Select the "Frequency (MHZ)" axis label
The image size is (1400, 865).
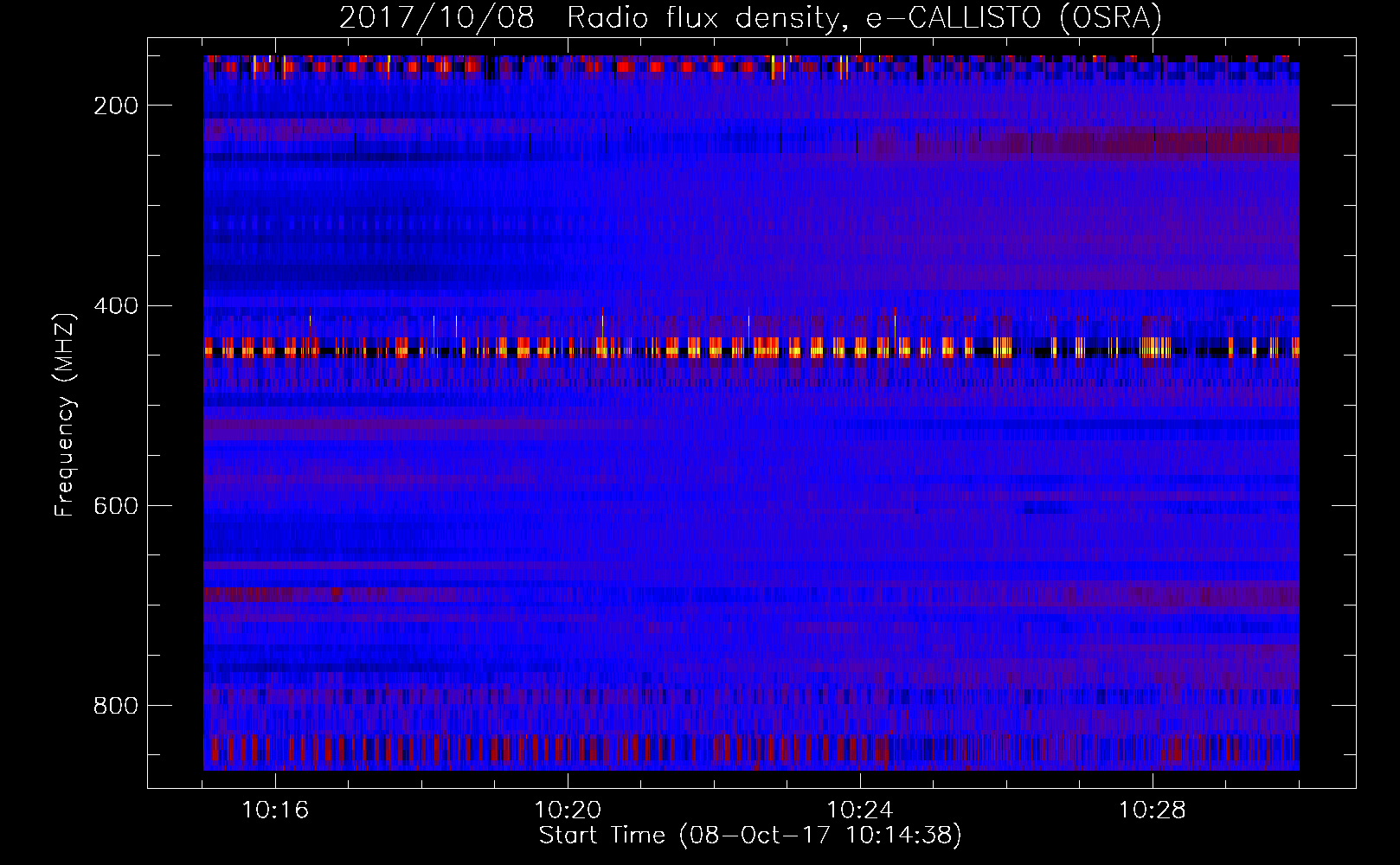pos(66,414)
